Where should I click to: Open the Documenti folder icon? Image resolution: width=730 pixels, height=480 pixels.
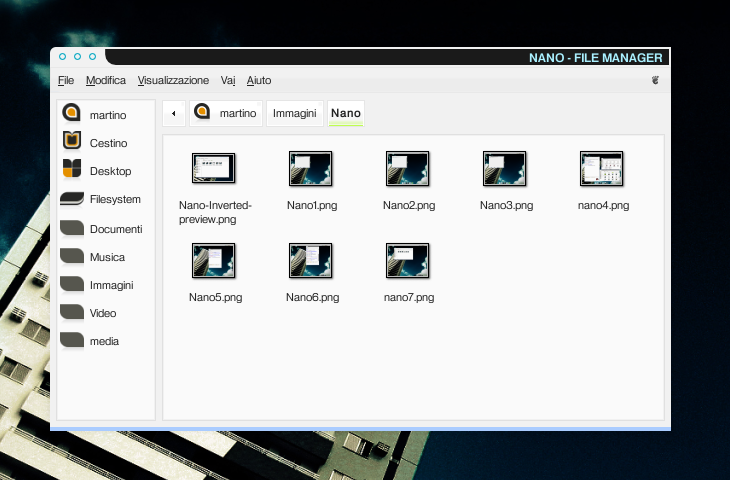72,228
